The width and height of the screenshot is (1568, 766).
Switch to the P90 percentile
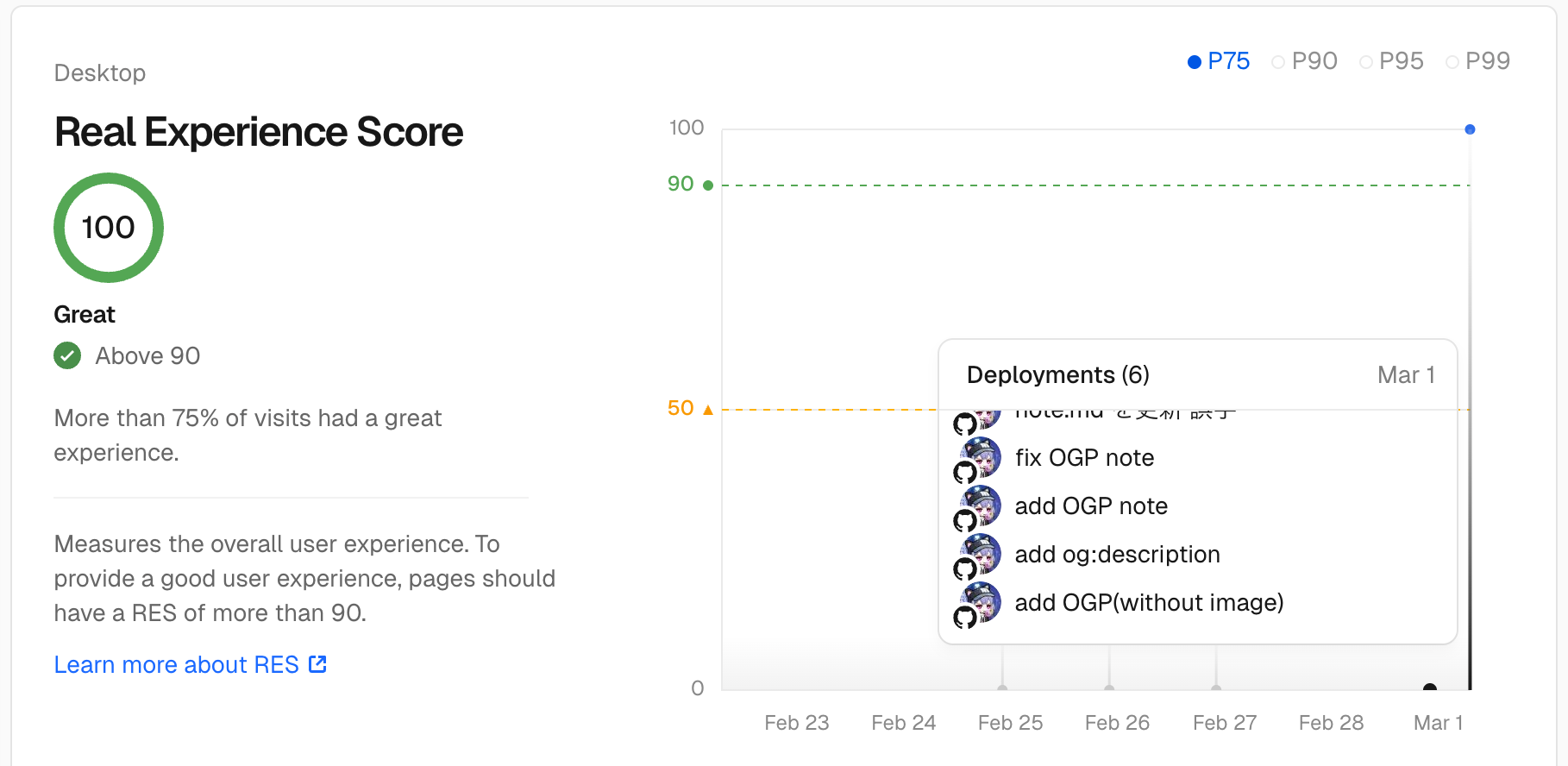point(1304,61)
